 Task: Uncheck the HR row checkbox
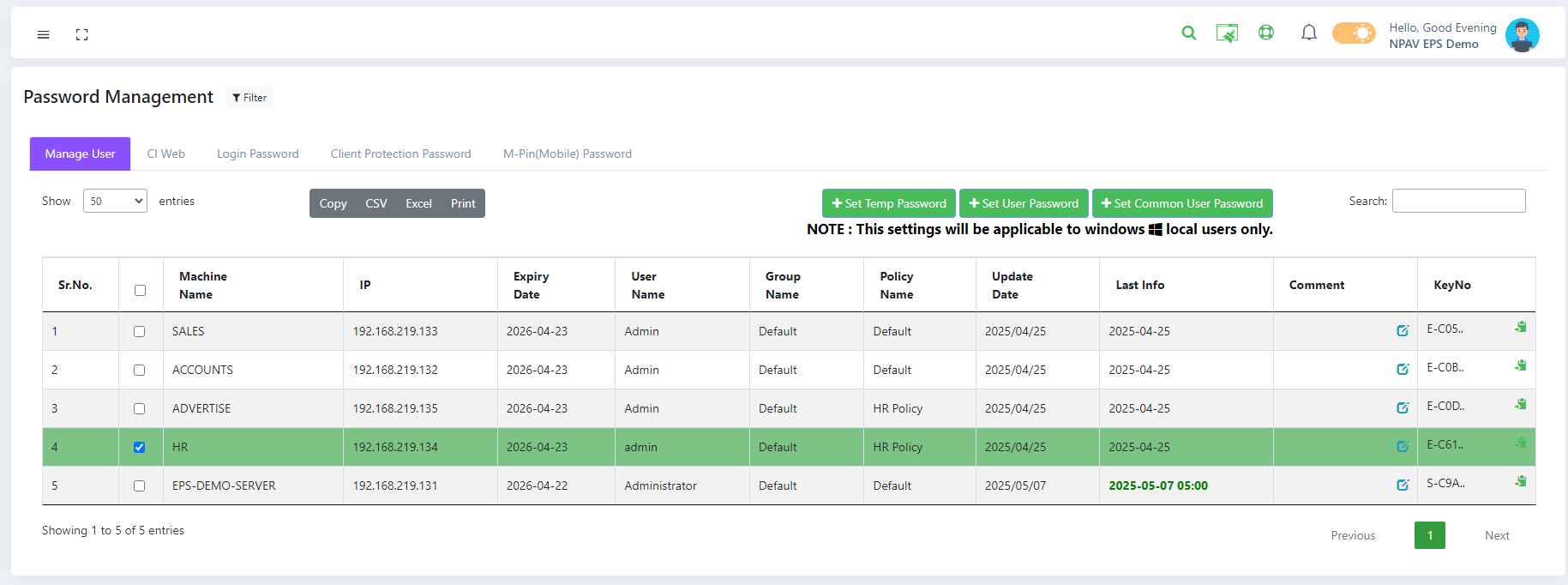[139, 447]
